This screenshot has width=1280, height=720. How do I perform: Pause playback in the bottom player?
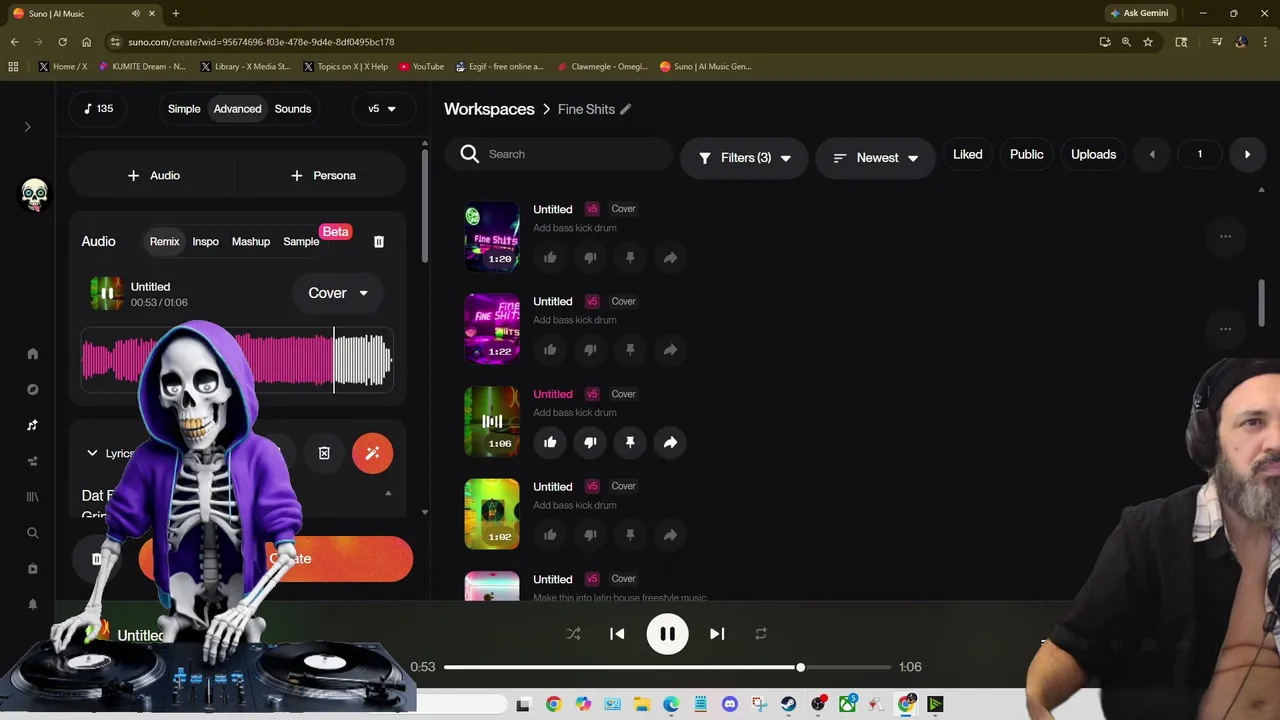(x=667, y=633)
